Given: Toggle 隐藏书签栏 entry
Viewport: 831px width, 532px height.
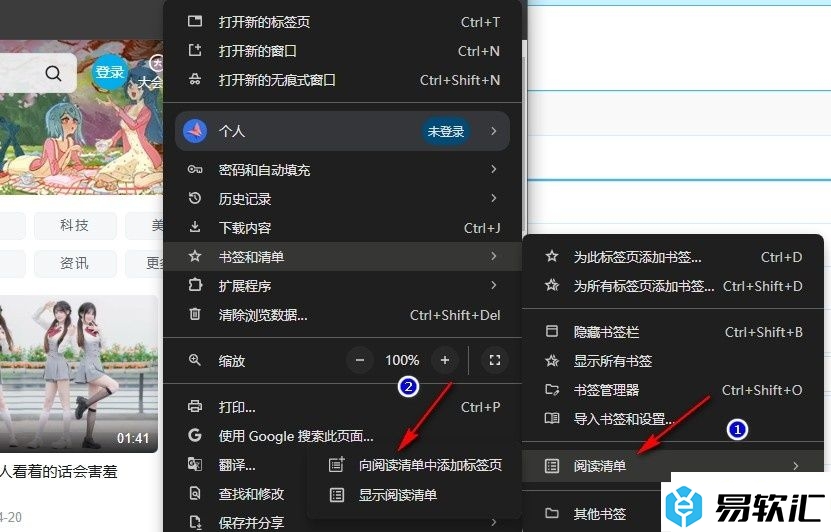Looking at the screenshot, I should tap(673, 332).
